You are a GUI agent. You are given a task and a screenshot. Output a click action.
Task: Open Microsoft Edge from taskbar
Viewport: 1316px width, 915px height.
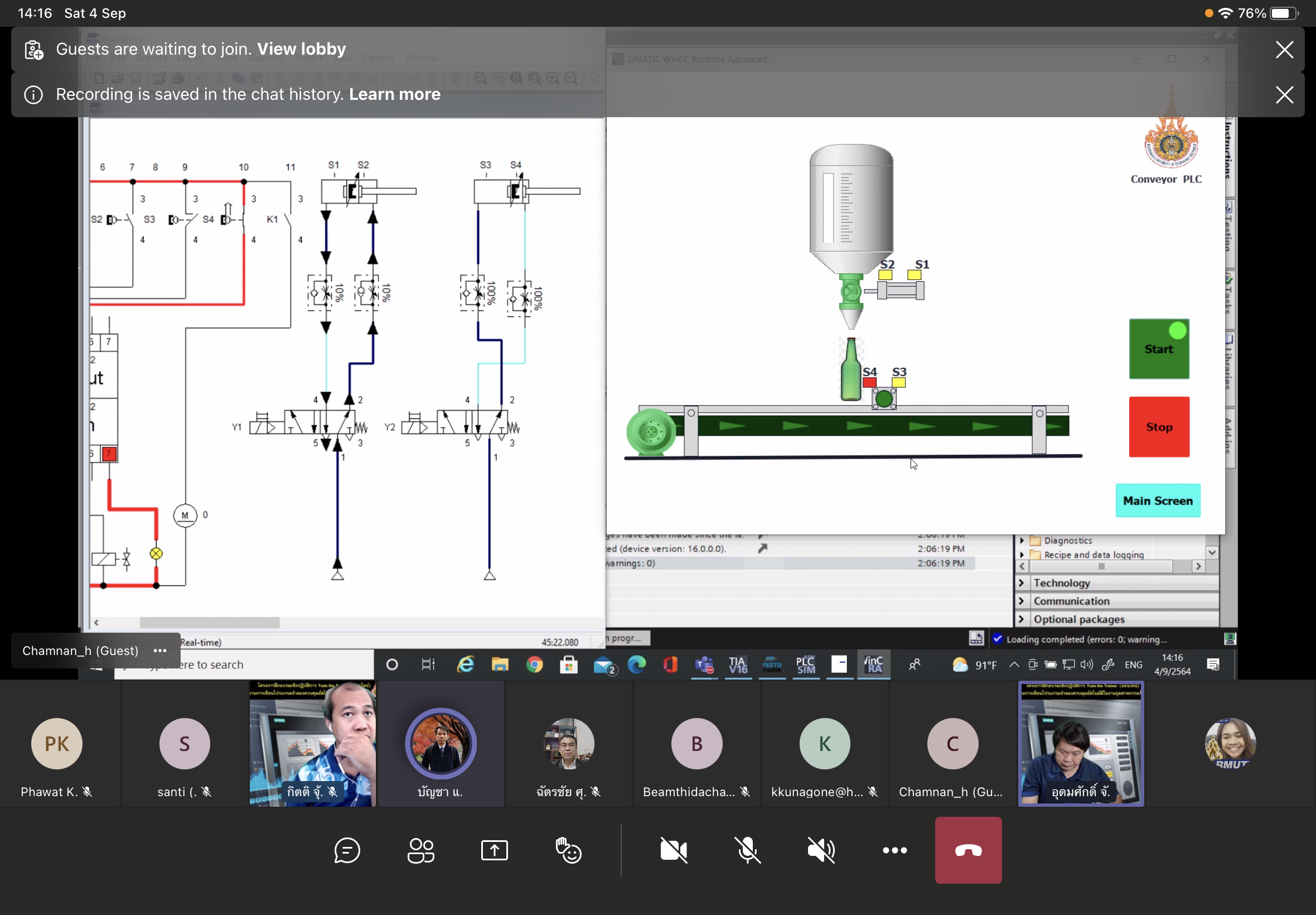[636, 664]
